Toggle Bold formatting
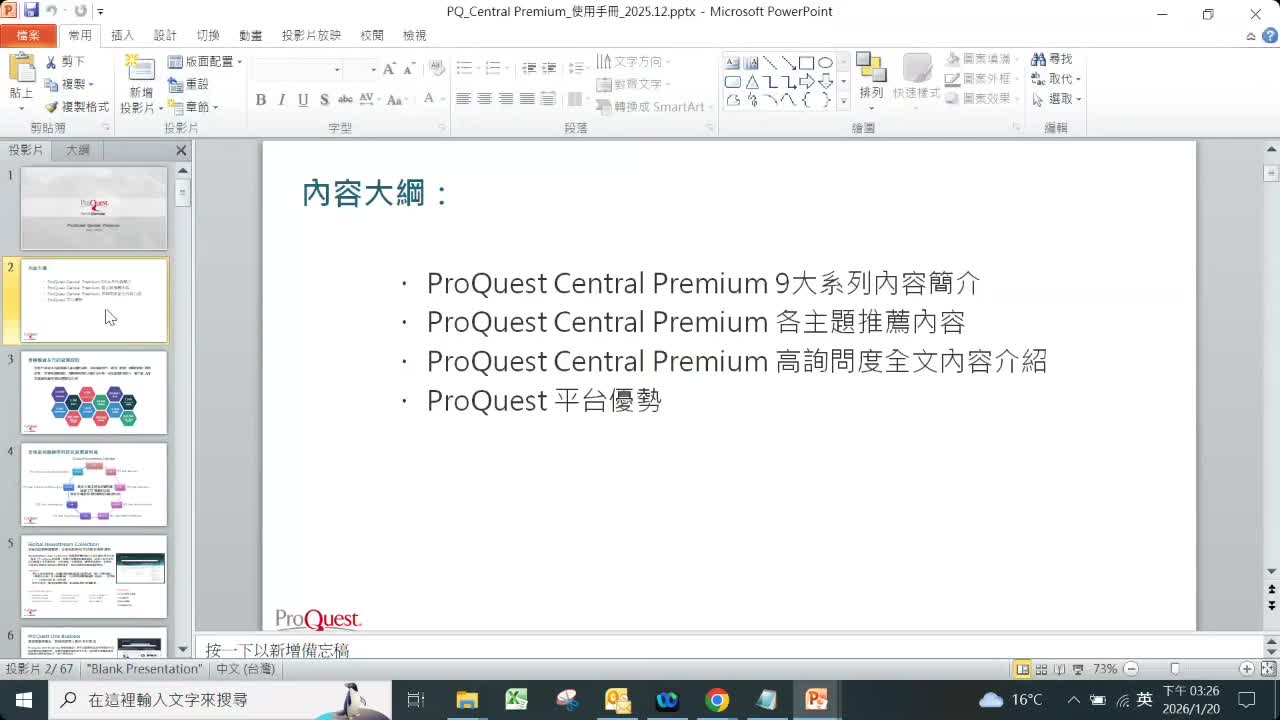 click(261, 100)
